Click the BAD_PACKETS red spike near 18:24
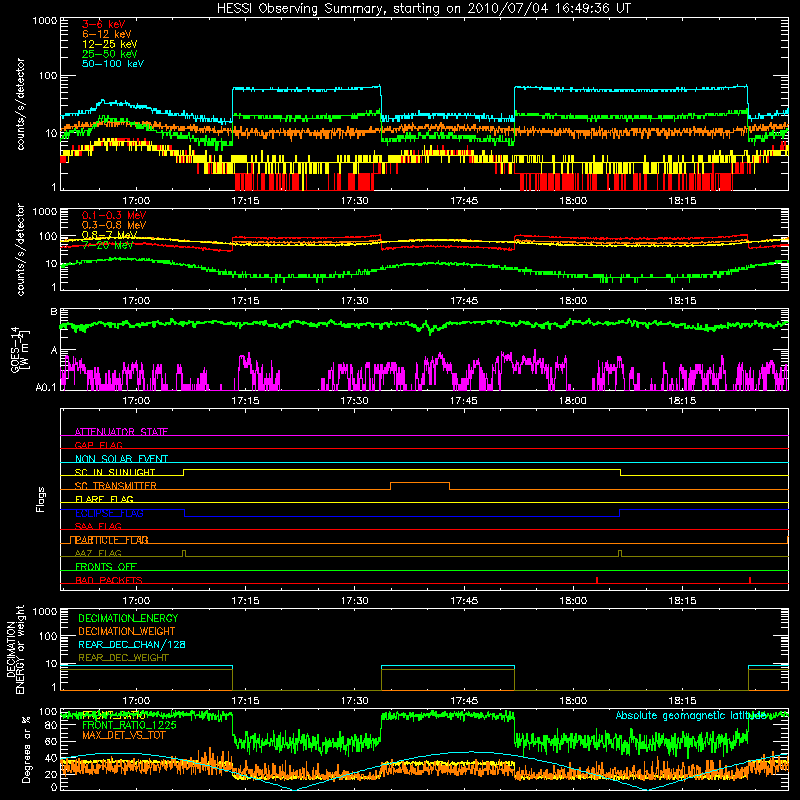Viewport: 800px width, 800px height. click(x=749, y=580)
